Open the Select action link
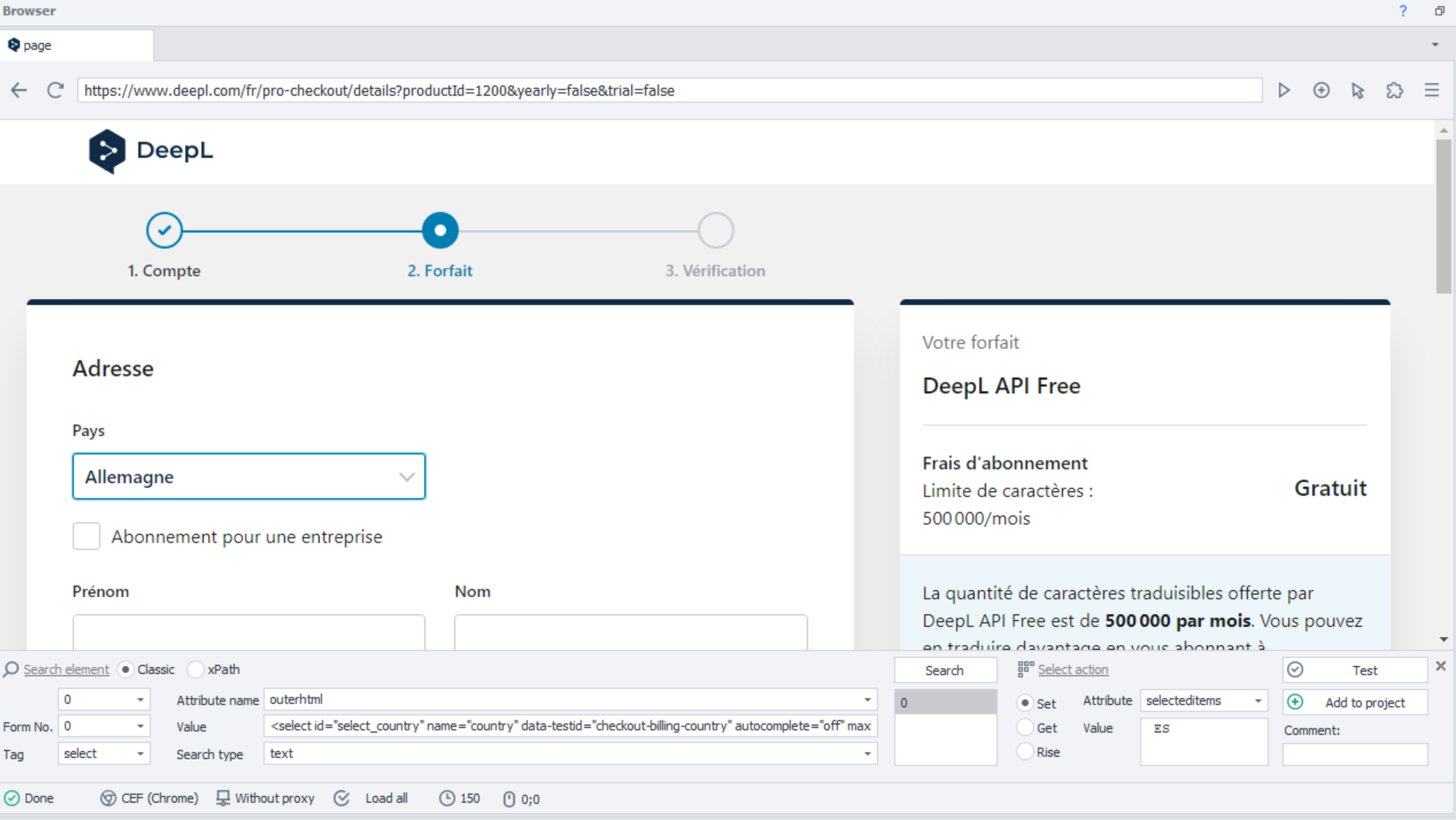The image size is (1456, 820). coord(1073,669)
